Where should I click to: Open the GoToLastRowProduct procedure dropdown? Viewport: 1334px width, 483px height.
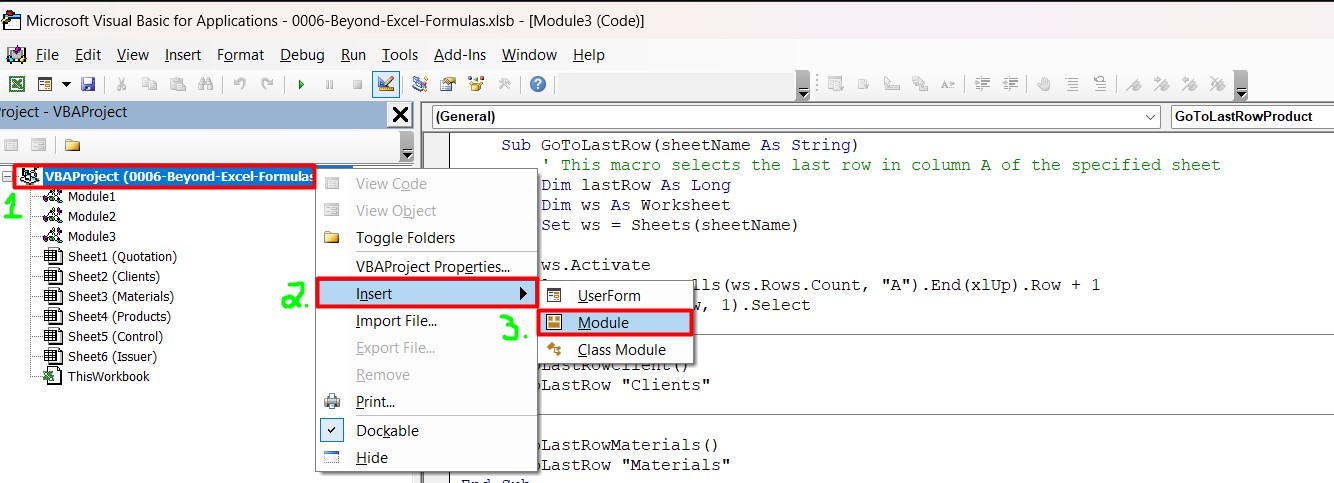[1251, 116]
